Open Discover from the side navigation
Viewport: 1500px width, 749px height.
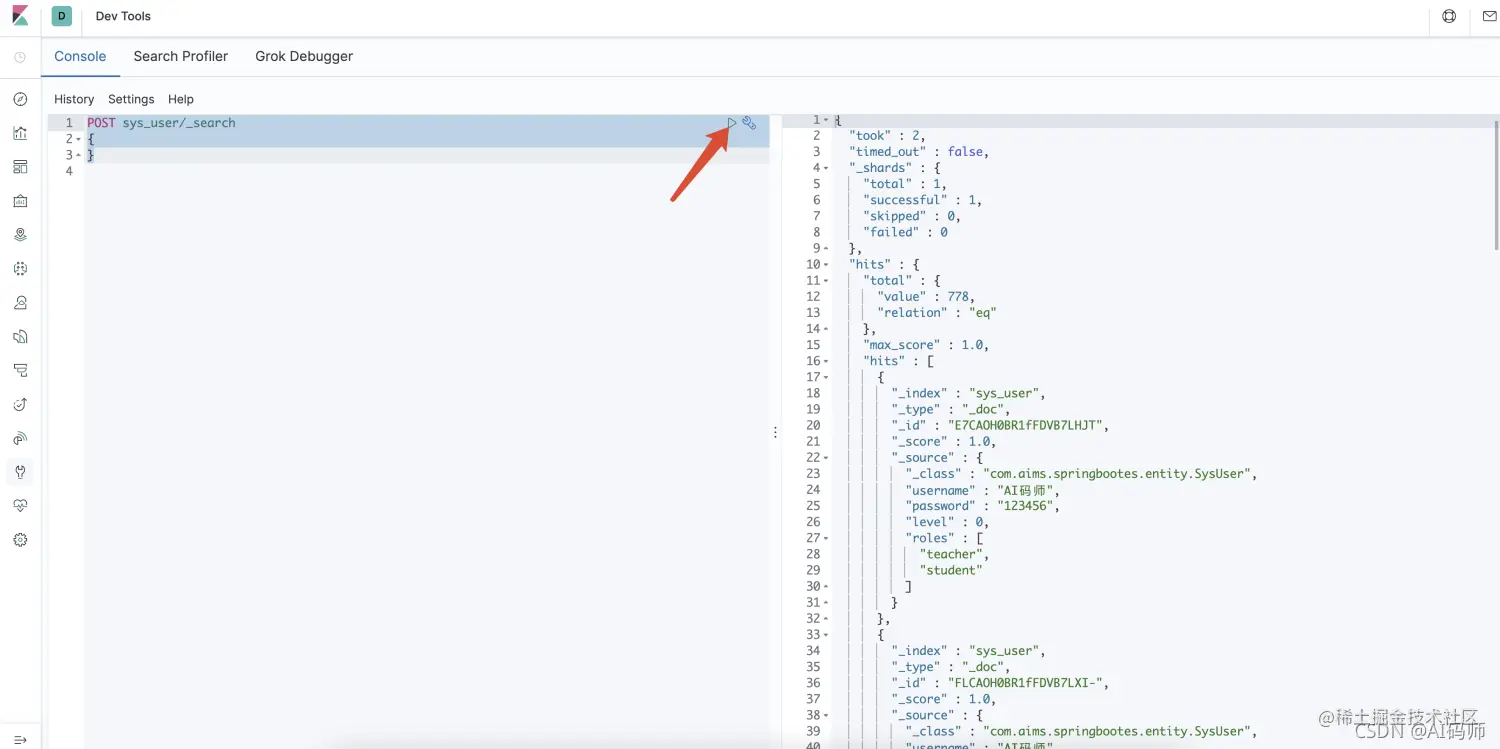tap(20, 99)
